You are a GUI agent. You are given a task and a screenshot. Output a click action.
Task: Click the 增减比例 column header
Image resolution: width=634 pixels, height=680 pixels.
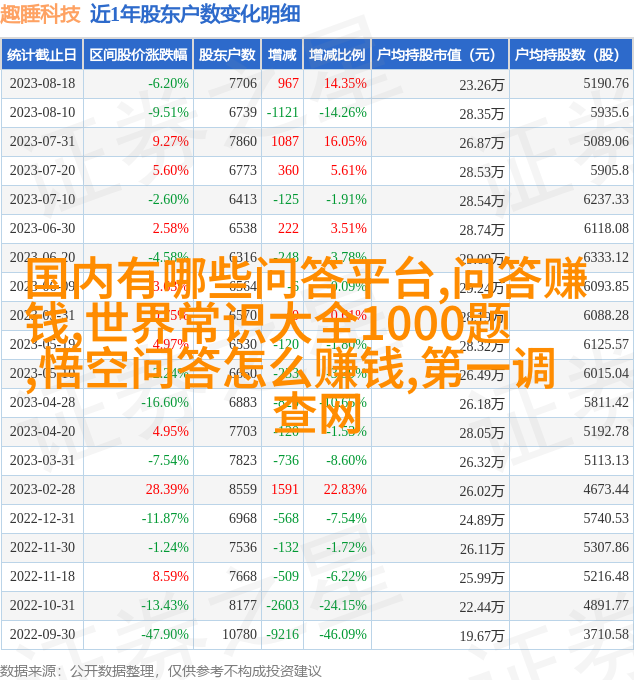(x=337, y=55)
